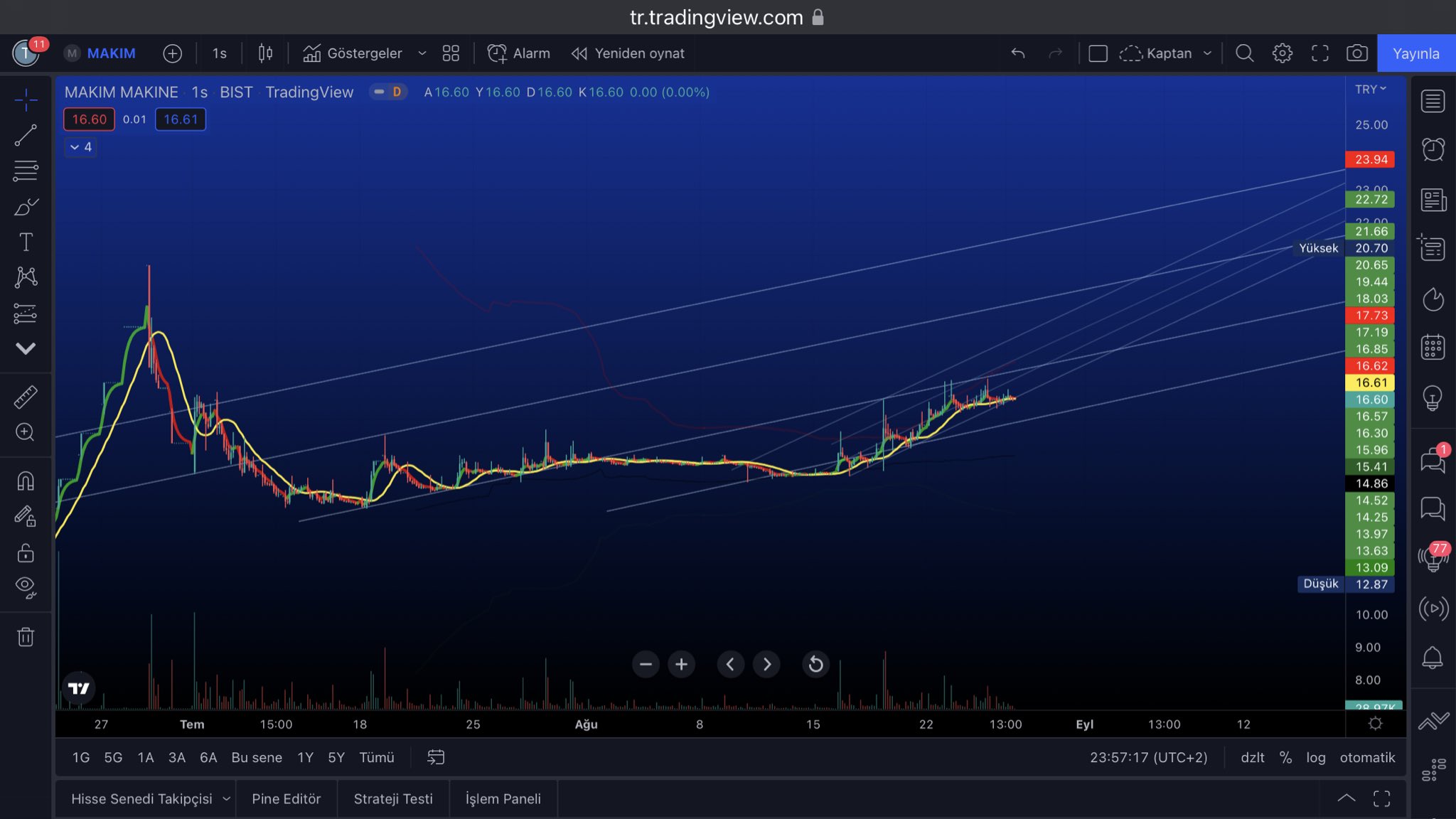
Task: Open the Göstergeler indicators dialog
Action: click(353, 53)
